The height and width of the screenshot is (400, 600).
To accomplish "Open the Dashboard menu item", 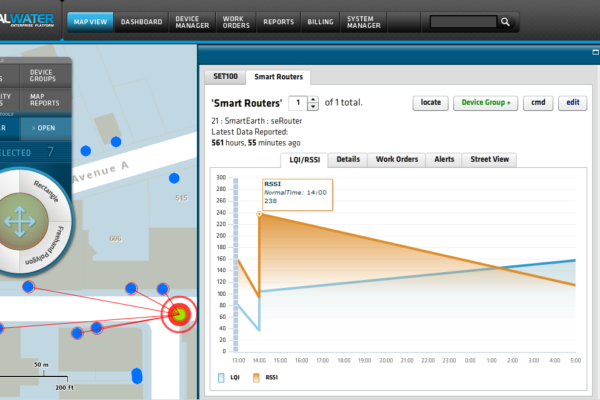I will point(142,22).
